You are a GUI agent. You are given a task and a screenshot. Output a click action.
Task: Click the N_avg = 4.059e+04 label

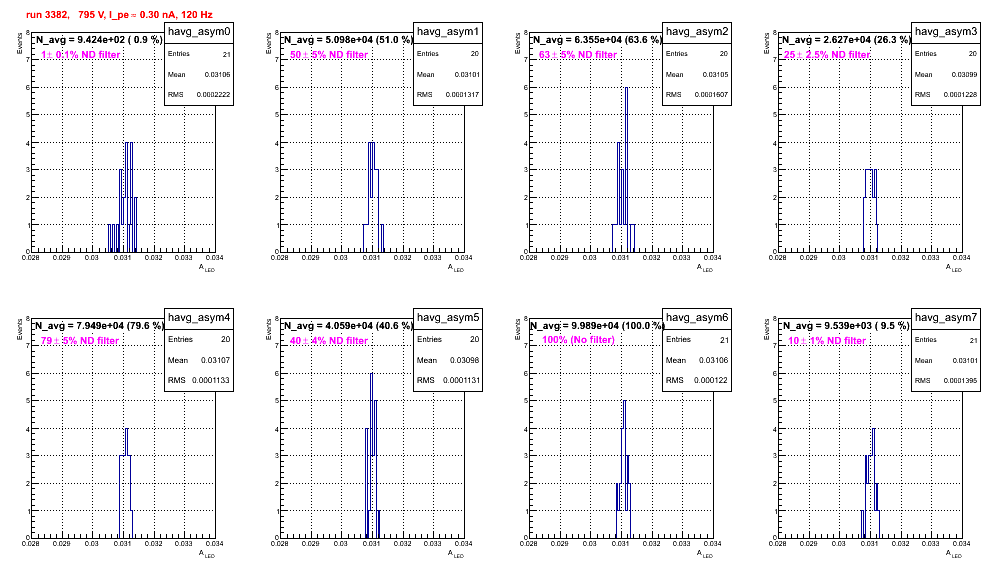(x=348, y=326)
